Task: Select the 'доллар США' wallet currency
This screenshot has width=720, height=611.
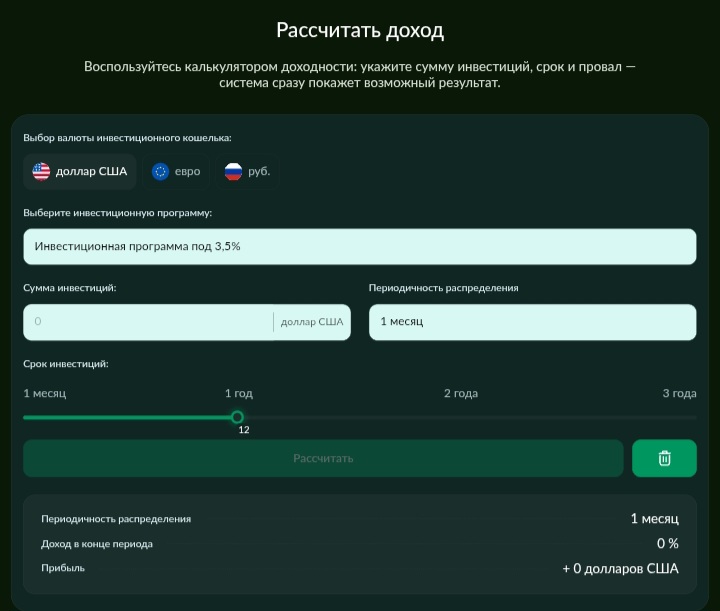Action: click(80, 171)
